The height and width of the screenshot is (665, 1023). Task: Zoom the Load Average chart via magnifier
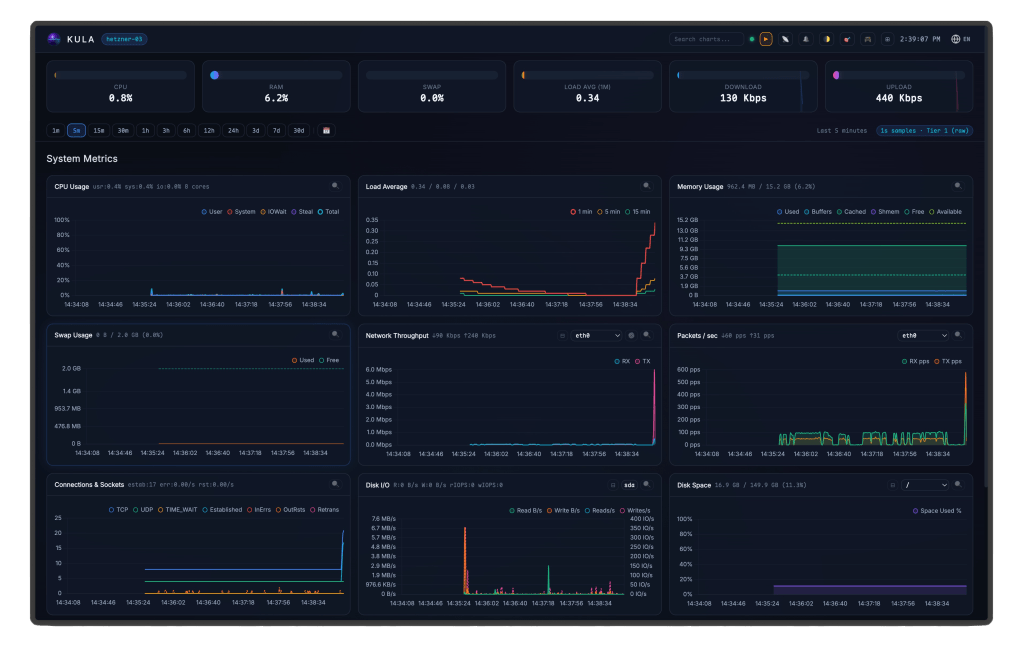pyautogui.click(x=647, y=186)
